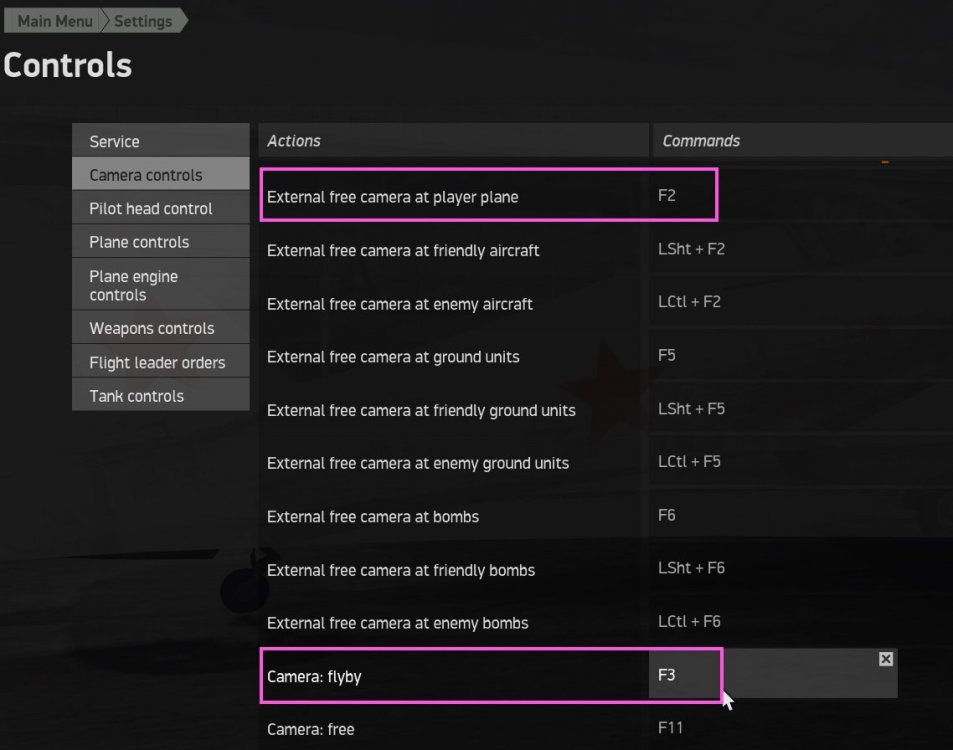Click the Settings breadcrumb
The height and width of the screenshot is (750, 953).
click(x=143, y=21)
